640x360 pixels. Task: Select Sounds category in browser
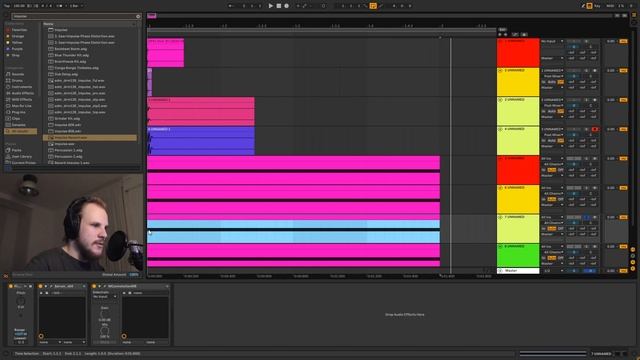pyautogui.click(x=18, y=74)
